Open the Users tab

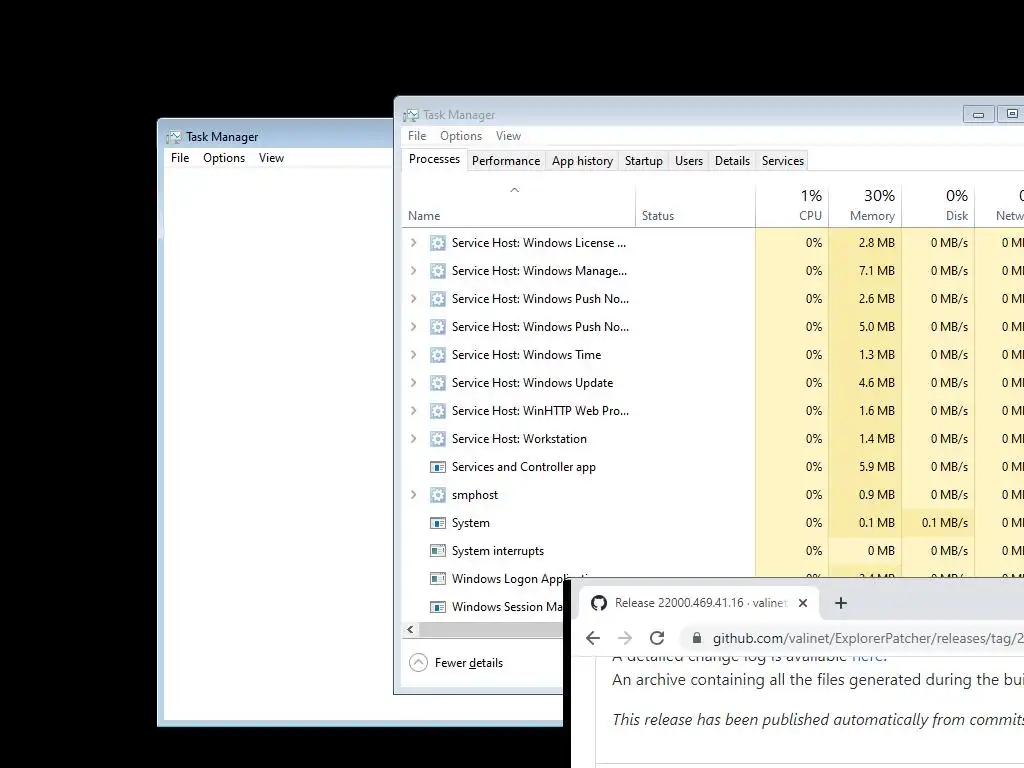pos(689,161)
